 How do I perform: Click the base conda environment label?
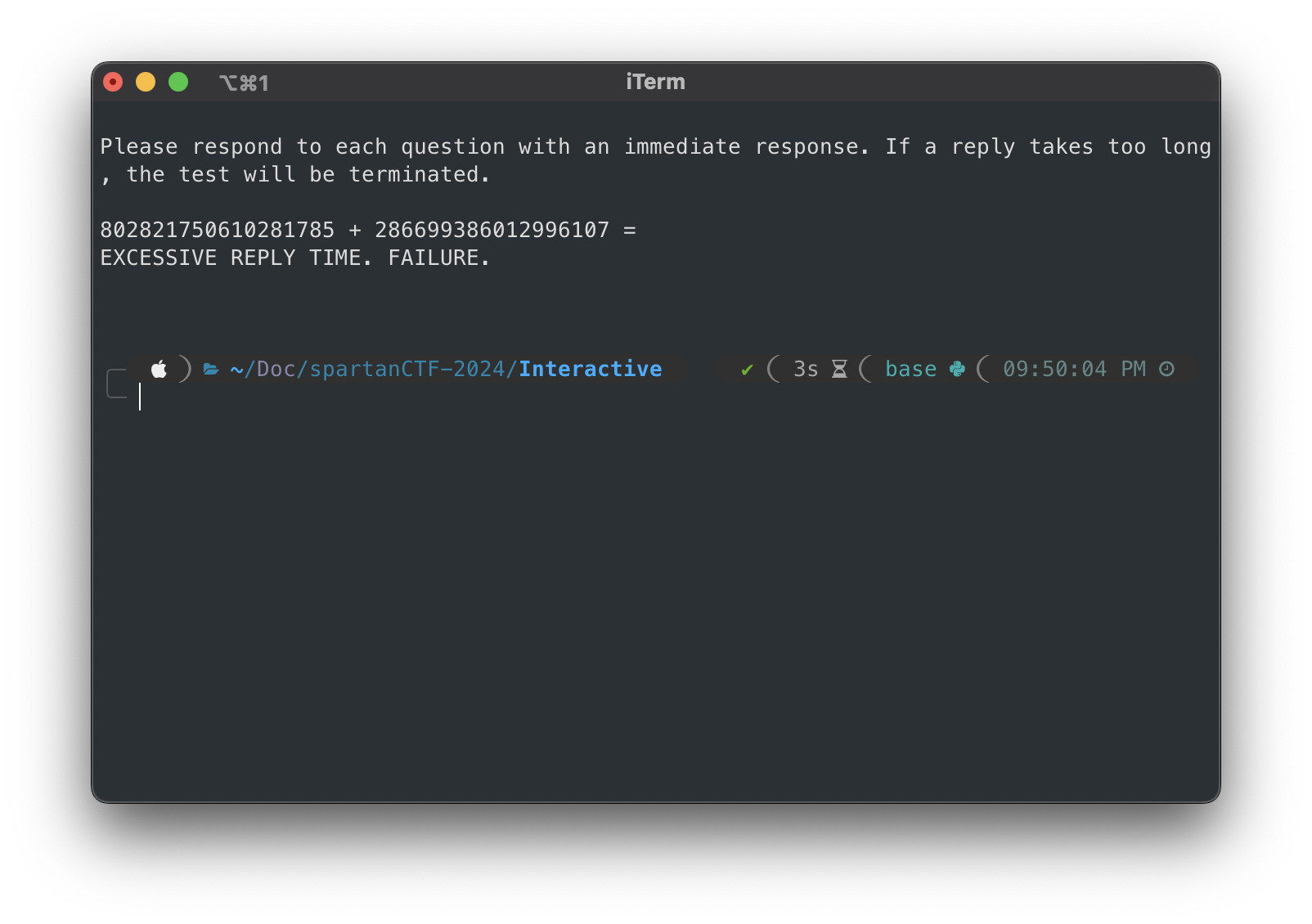(910, 369)
